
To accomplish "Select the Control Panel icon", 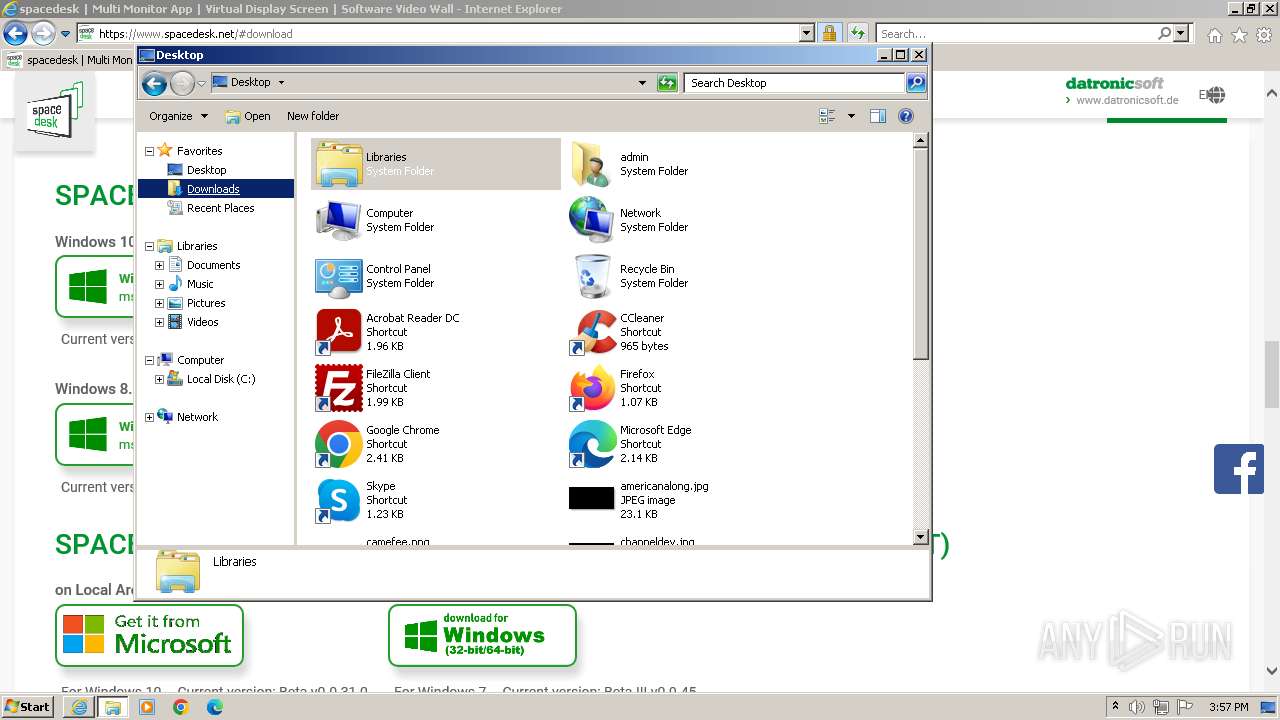I will (338, 276).
